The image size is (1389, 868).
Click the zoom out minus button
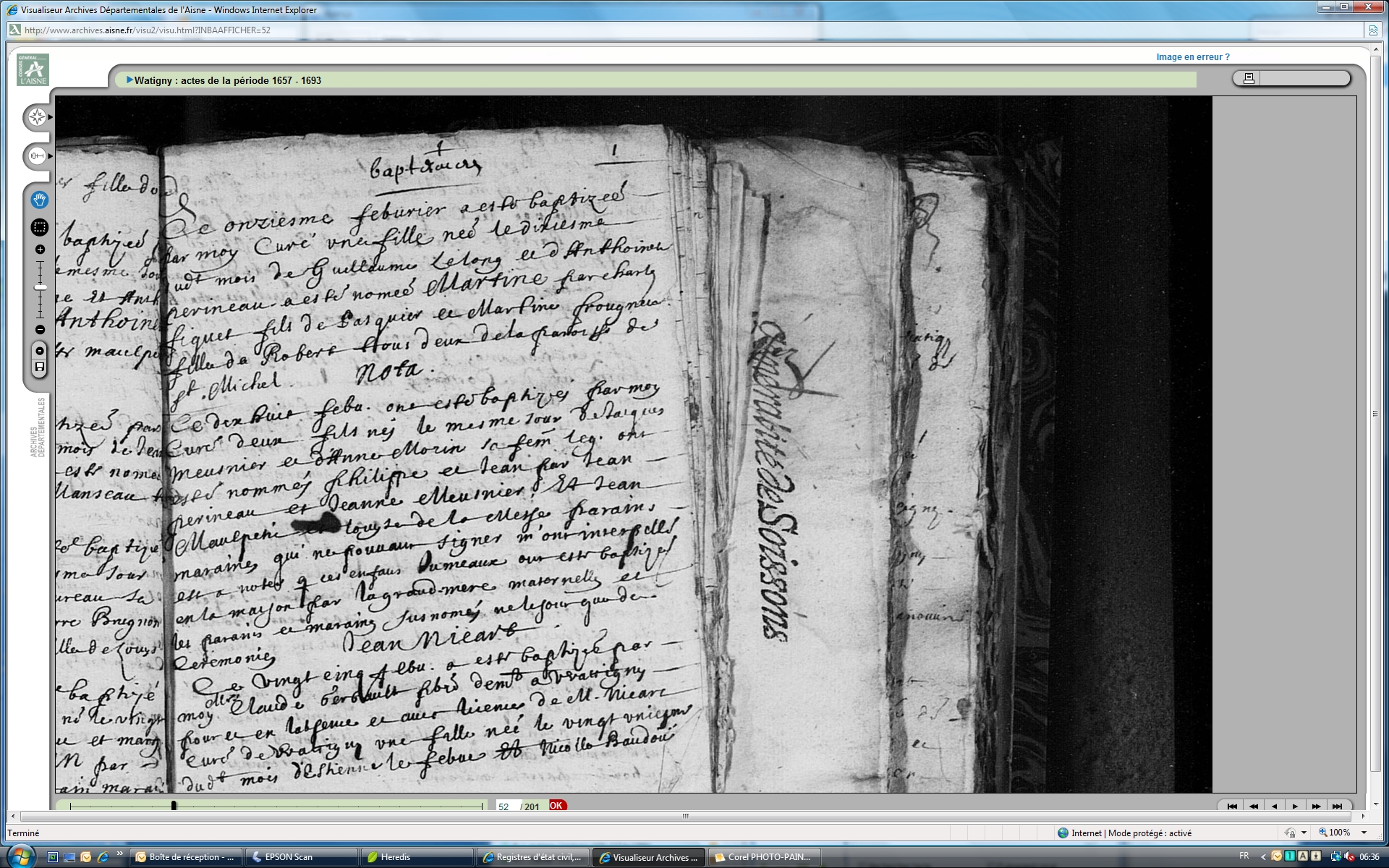point(40,330)
